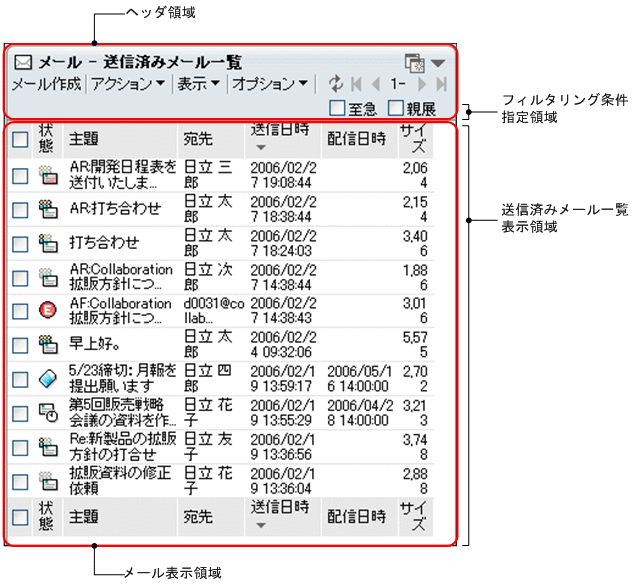Click delivery date 2006/04/28 14:00:00

coord(360,413)
